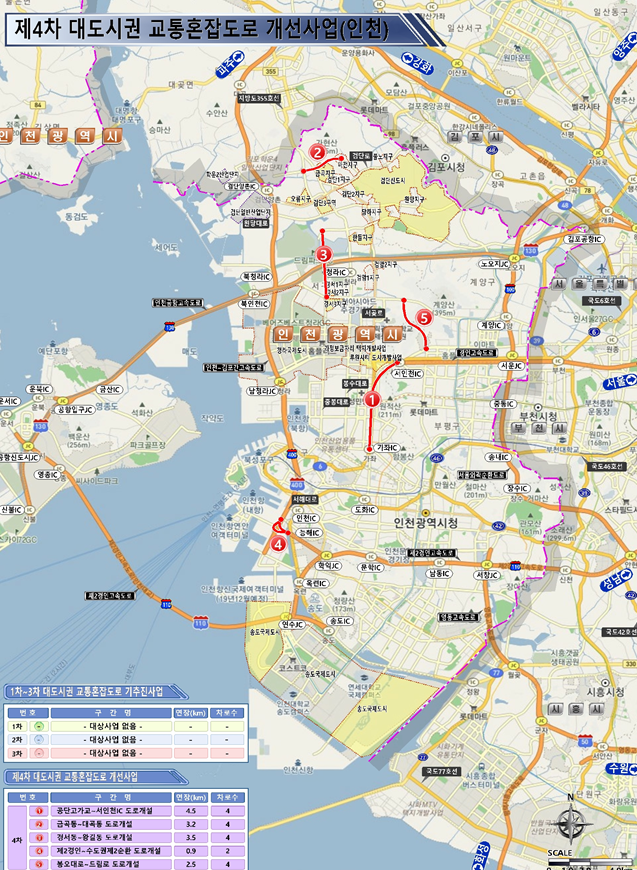Click the route 84 shield
637x870 pixels.
(37, 105)
